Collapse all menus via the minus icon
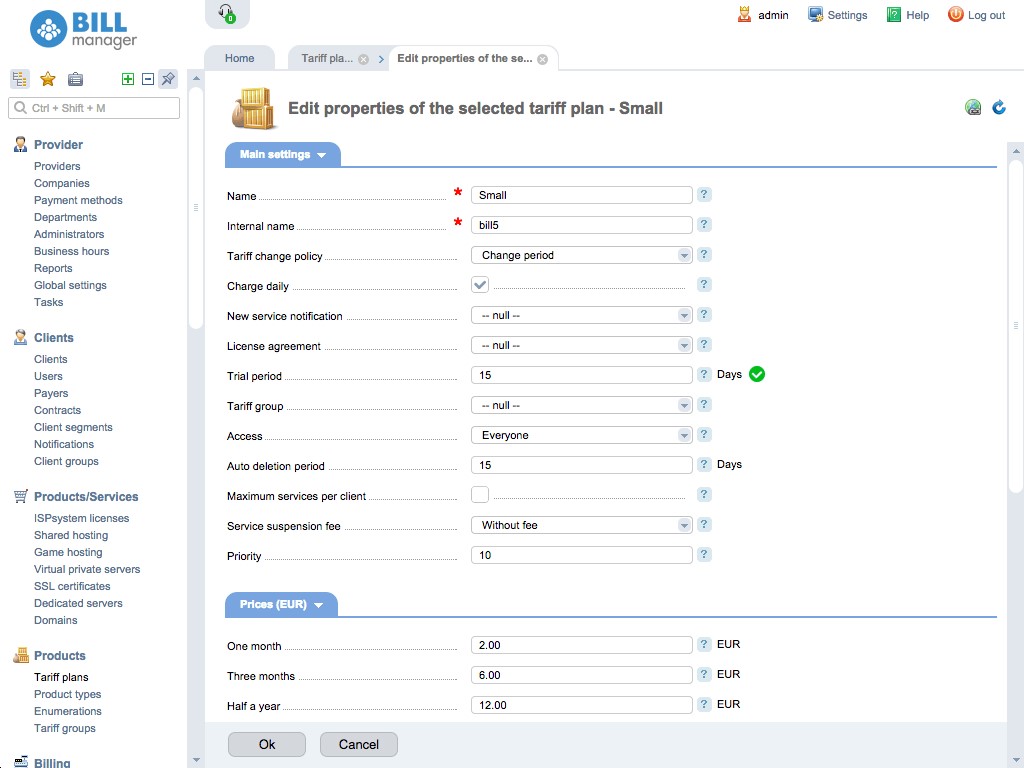Viewport: 1024px width, 768px height. [147, 78]
